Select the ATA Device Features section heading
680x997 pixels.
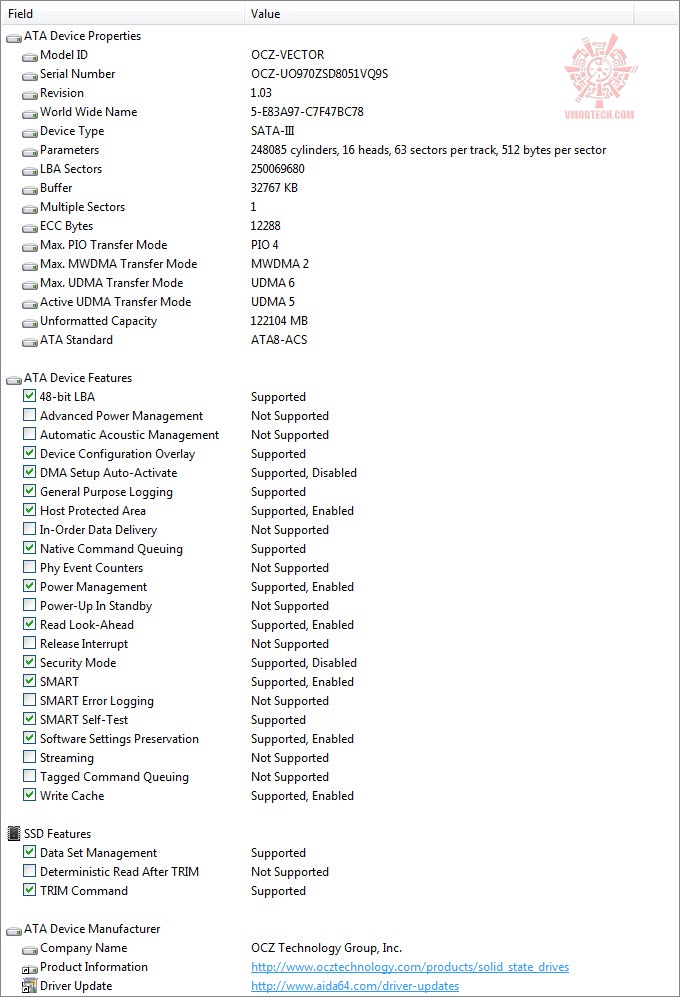pyautogui.click(x=78, y=378)
